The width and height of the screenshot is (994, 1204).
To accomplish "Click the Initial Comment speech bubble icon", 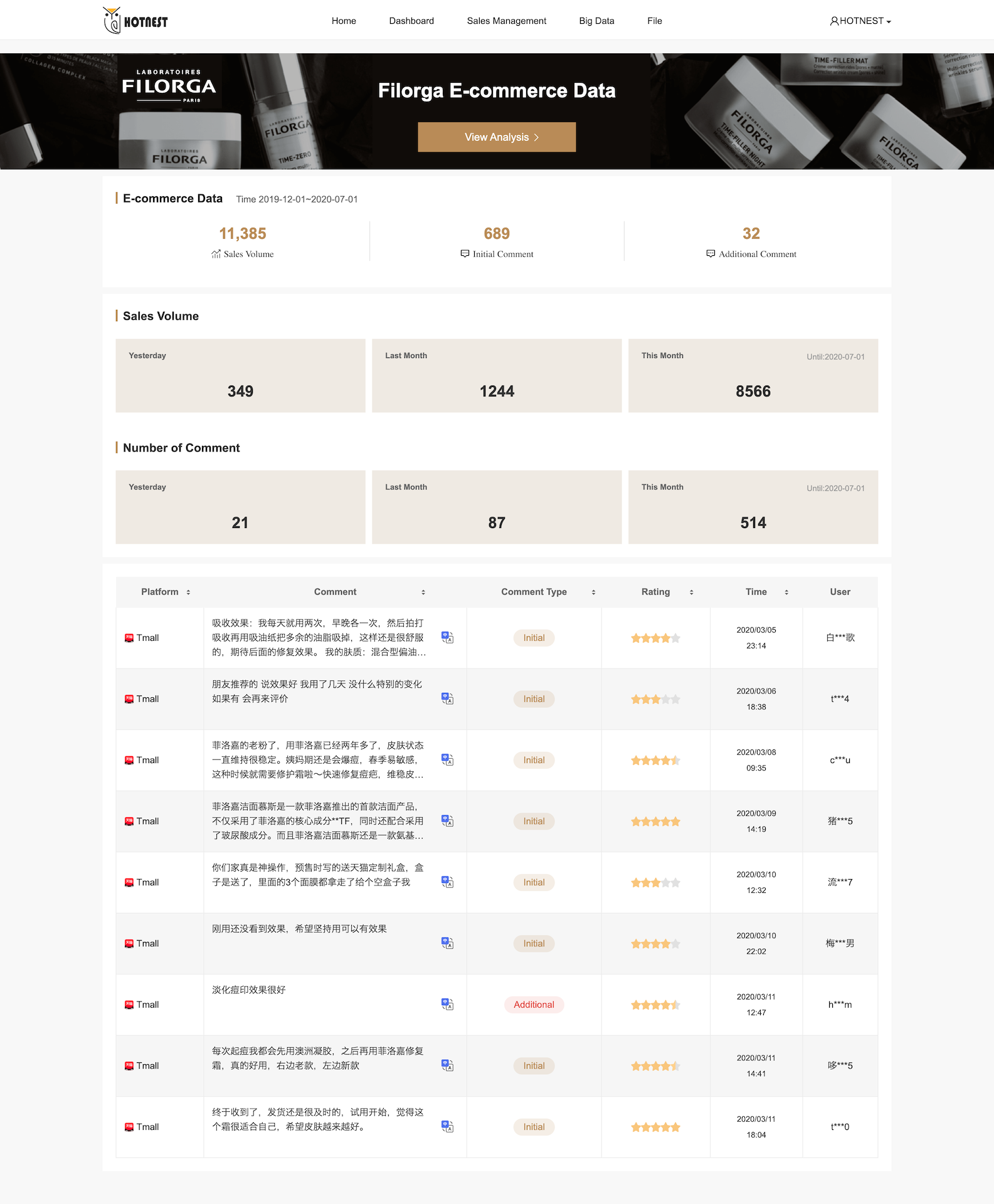I will pyautogui.click(x=465, y=254).
